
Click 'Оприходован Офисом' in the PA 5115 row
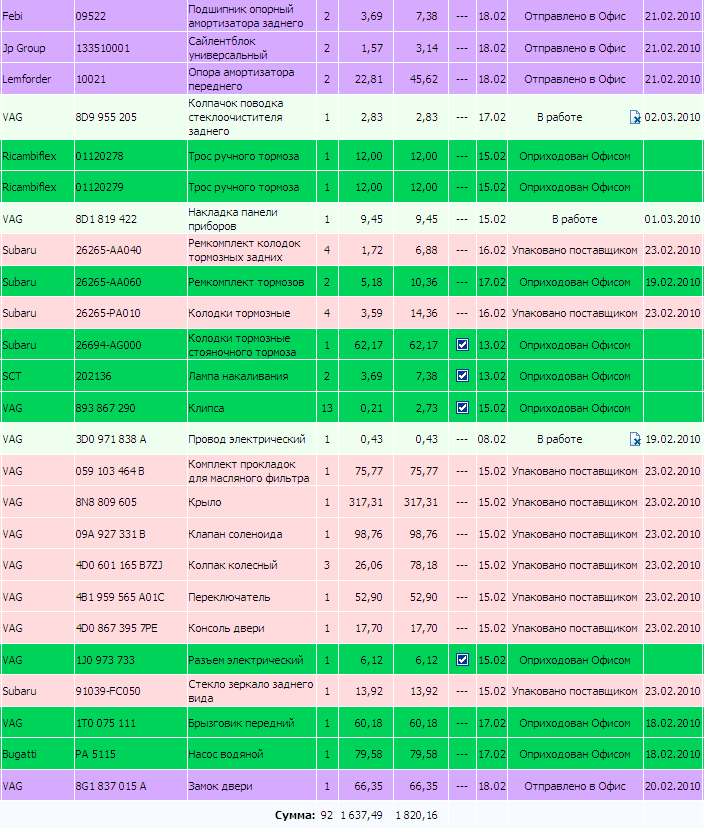575,754
